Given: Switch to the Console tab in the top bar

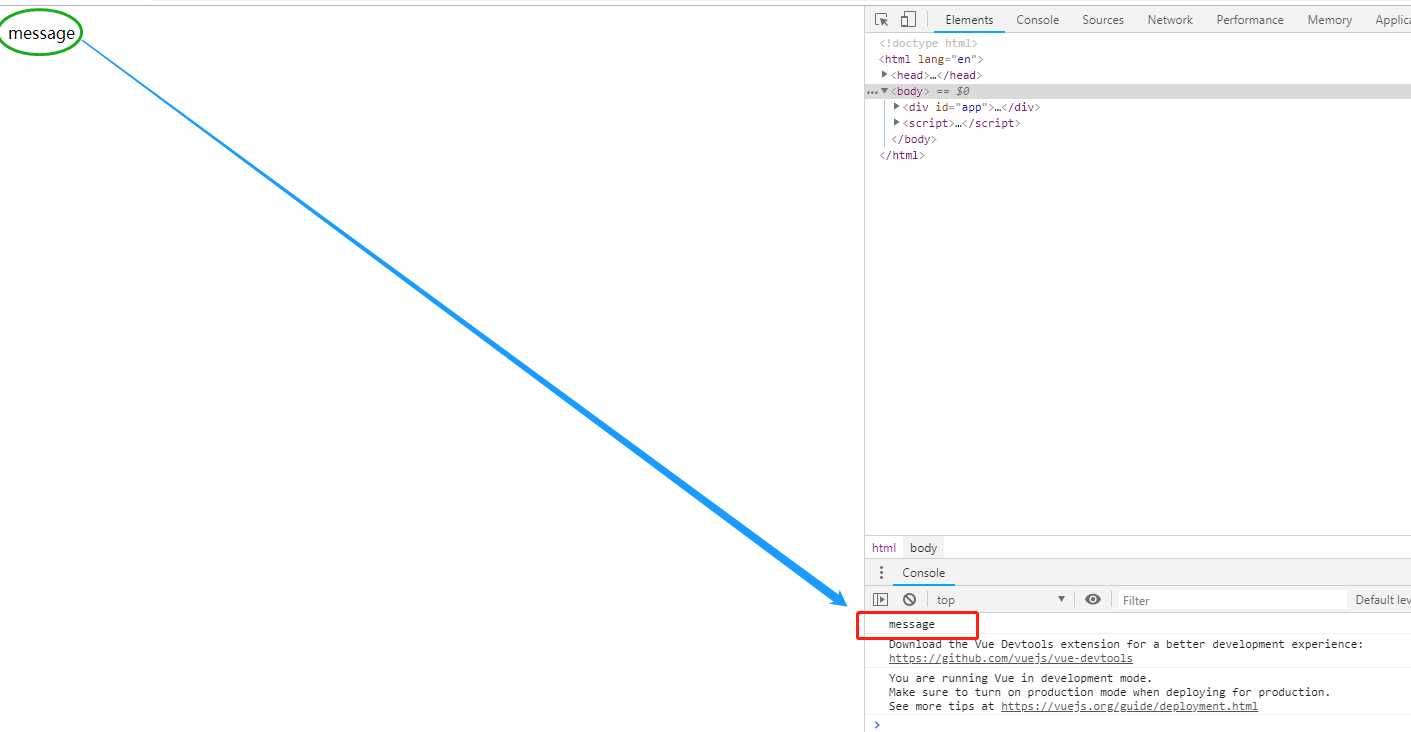Looking at the screenshot, I should pyautogui.click(x=1037, y=20).
